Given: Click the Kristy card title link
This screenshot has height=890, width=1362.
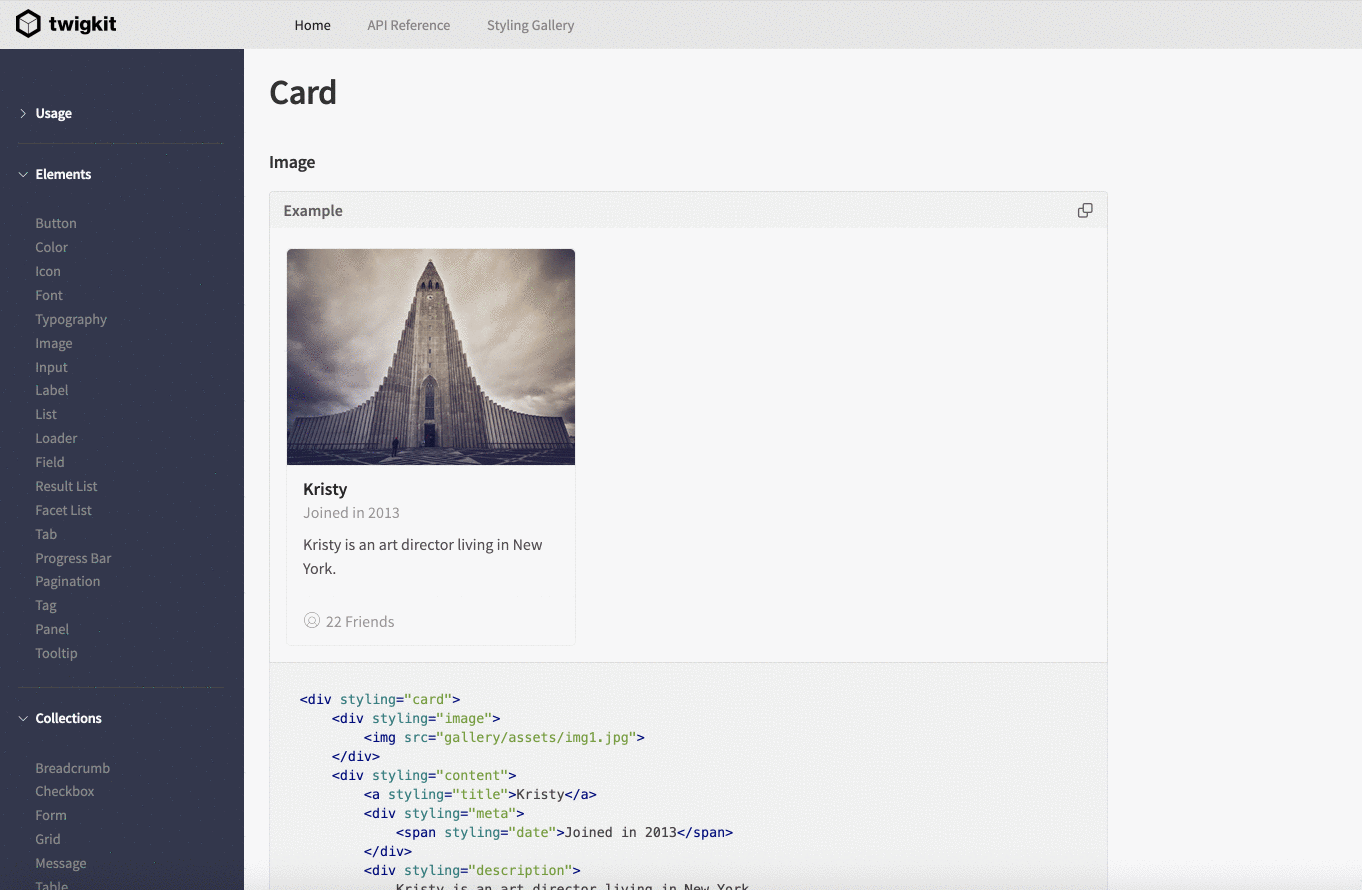Looking at the screenshot, I should point(325,489).
